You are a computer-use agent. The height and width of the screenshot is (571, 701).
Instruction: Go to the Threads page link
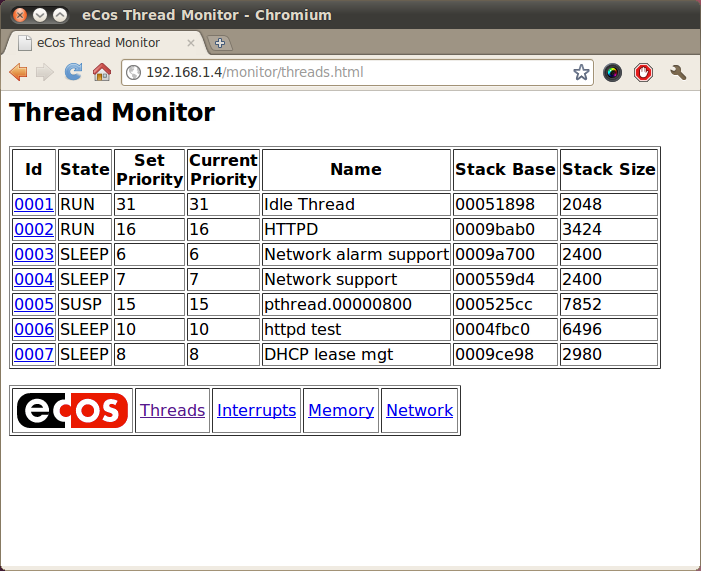point(173,410)
